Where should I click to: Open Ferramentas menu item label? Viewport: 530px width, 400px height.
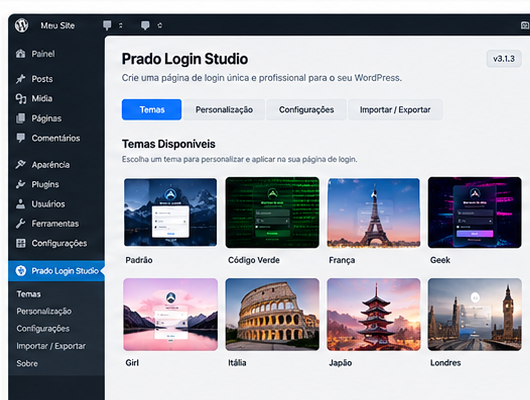point(55,223)
